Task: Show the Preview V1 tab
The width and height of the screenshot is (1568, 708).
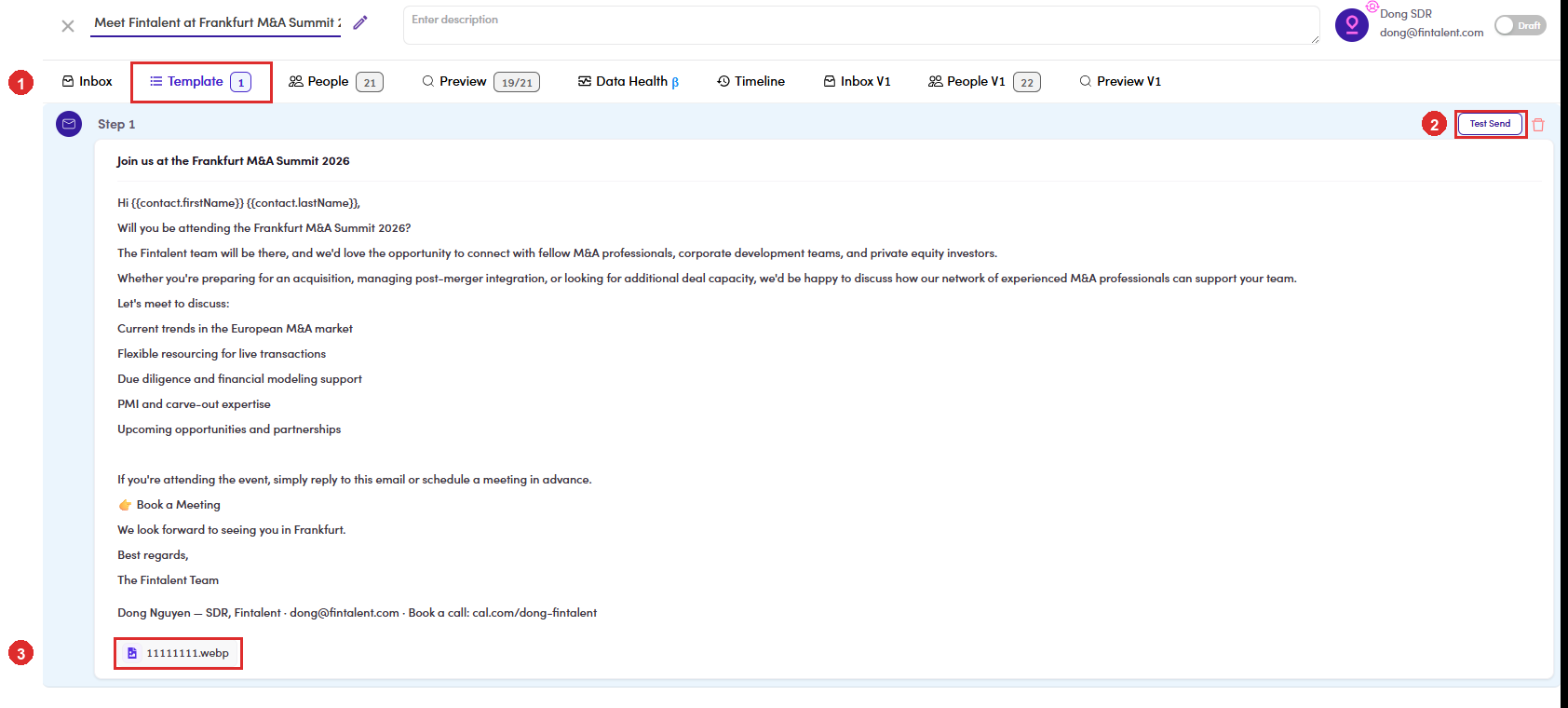Action: (x=1120, y=82)
